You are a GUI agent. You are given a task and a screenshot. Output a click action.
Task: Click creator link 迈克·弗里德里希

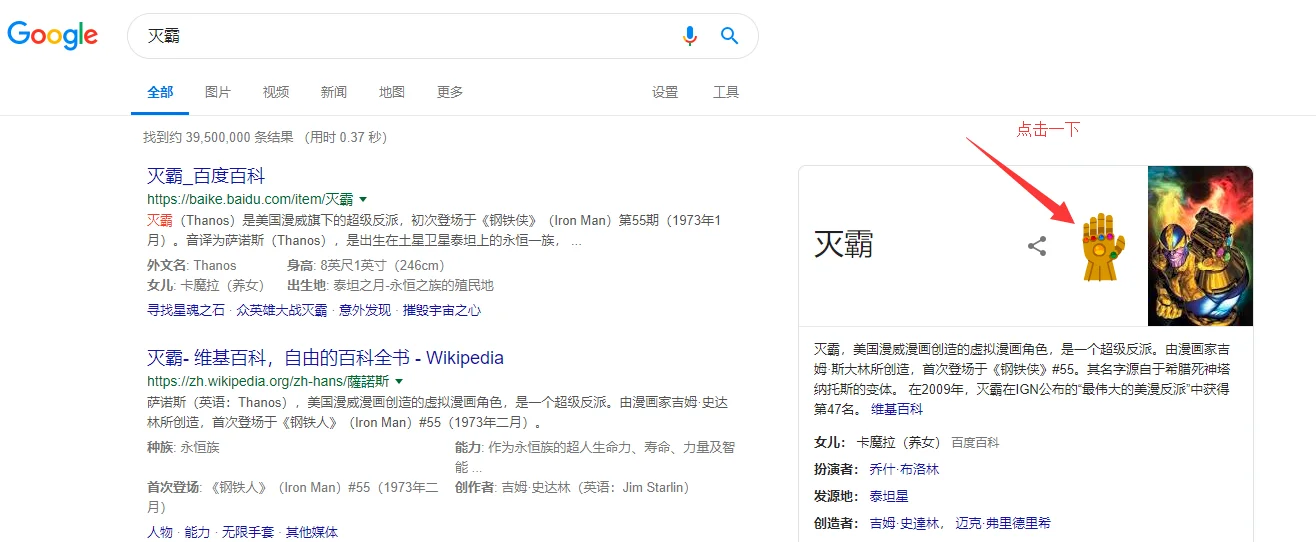click(1003, 523)
